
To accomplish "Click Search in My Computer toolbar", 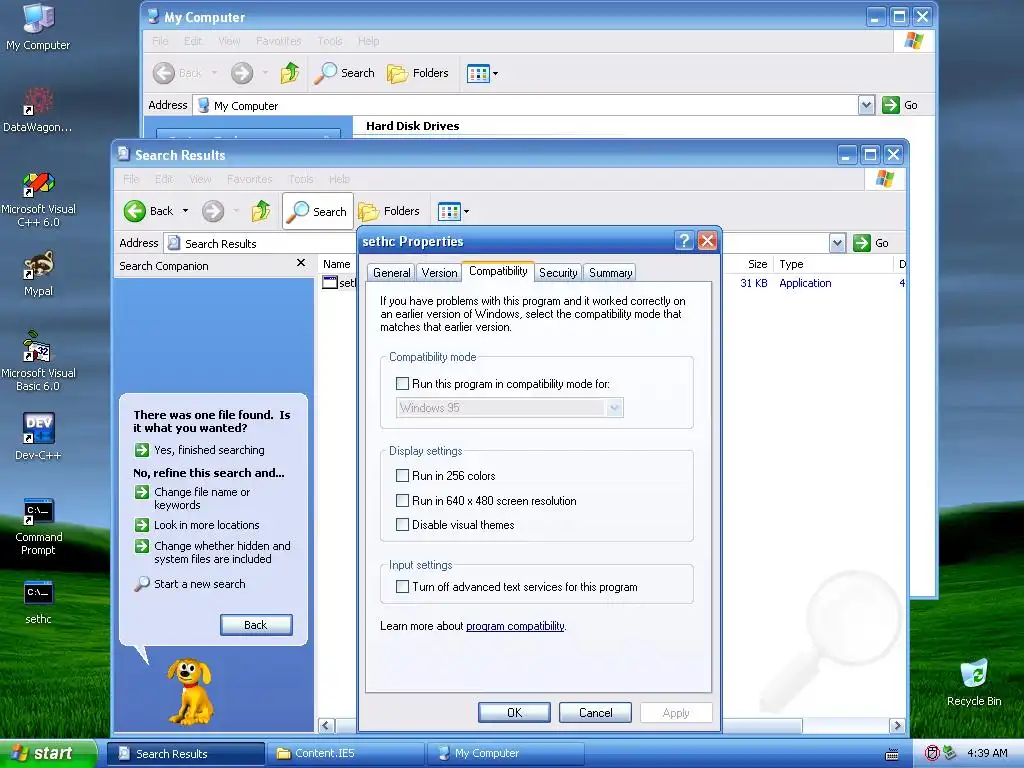I will click(344, 73).
